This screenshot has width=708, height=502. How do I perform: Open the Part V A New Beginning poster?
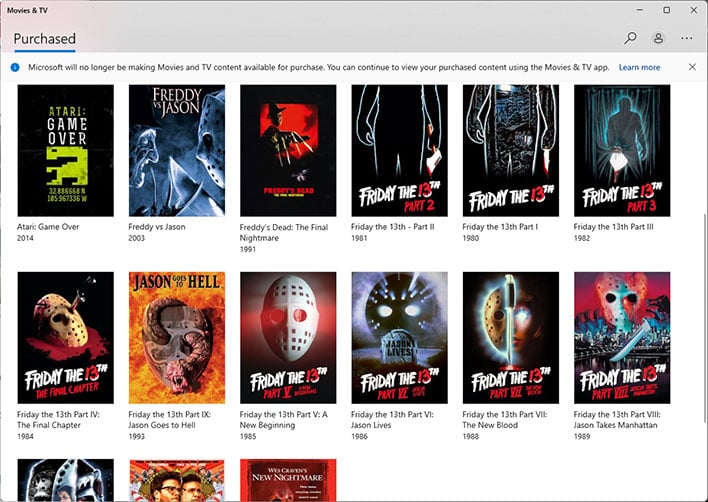(288, 338)
